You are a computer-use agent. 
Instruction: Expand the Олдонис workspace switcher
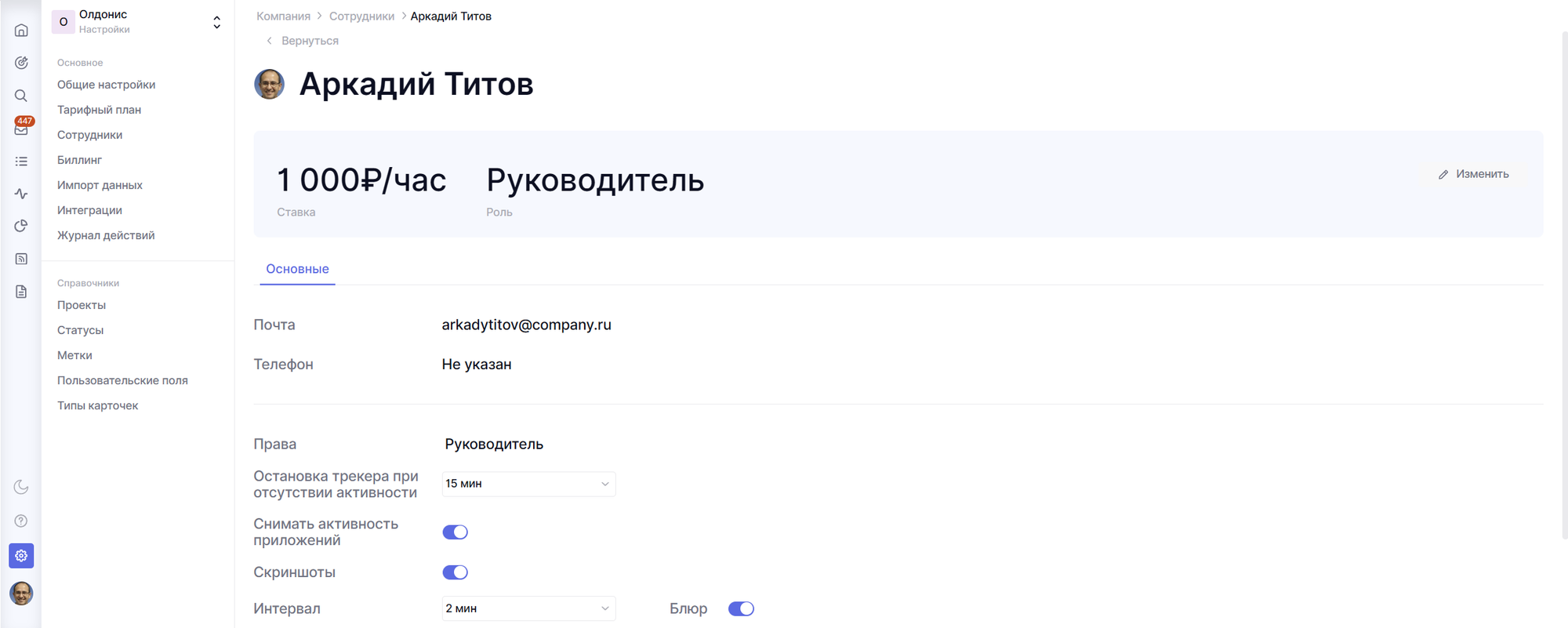pyautogui.click(x=216, y=22)
